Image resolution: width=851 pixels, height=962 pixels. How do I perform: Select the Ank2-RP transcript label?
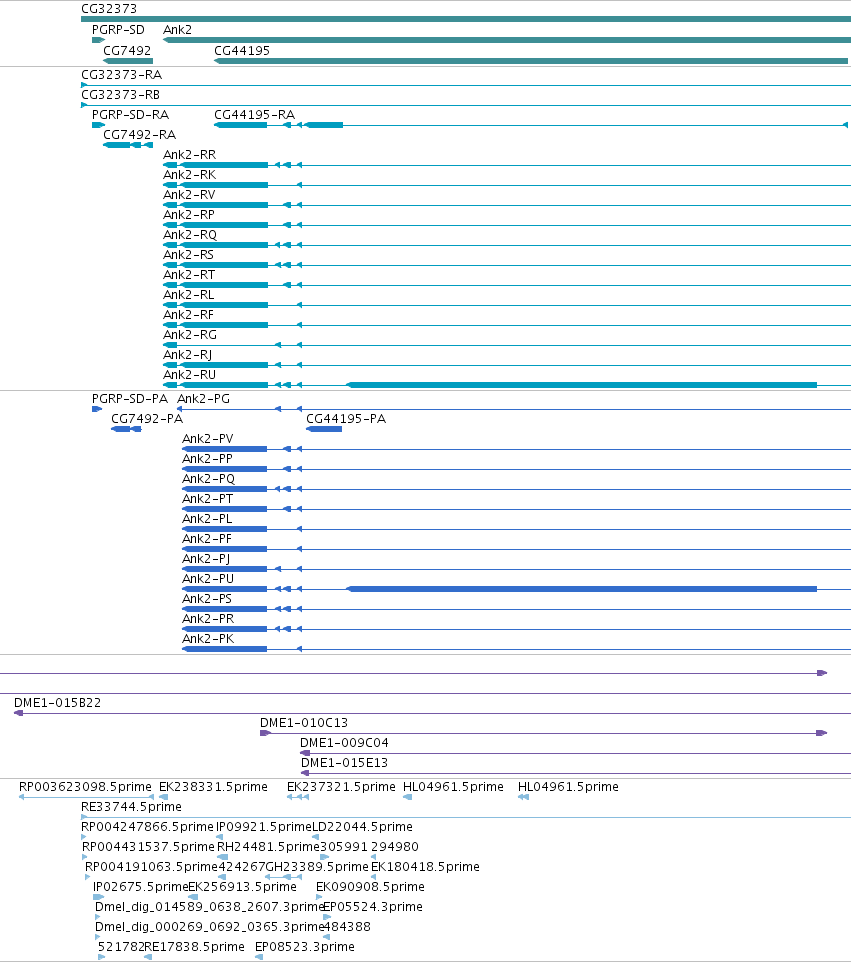tap(189, 215)
